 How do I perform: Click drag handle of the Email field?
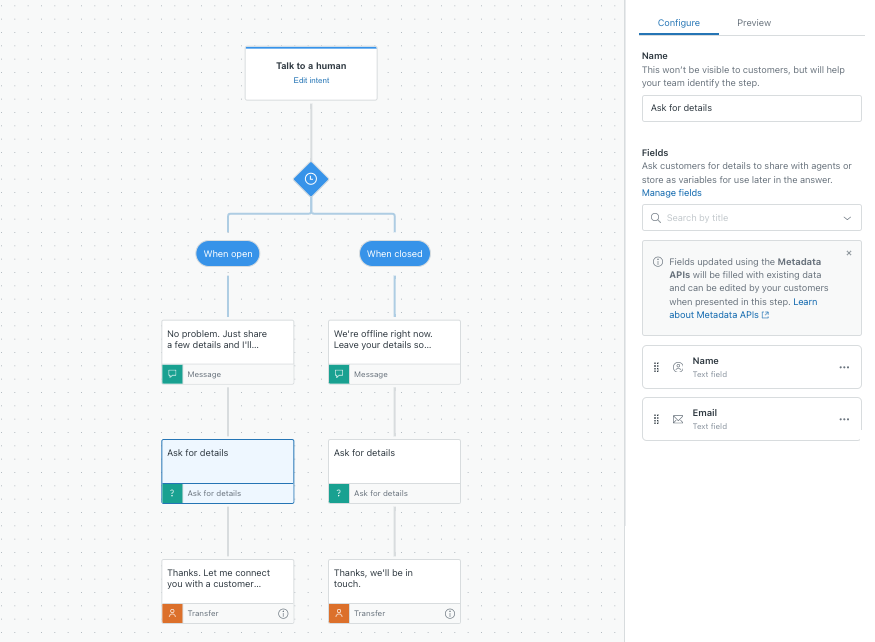click(x=656, y=419)
